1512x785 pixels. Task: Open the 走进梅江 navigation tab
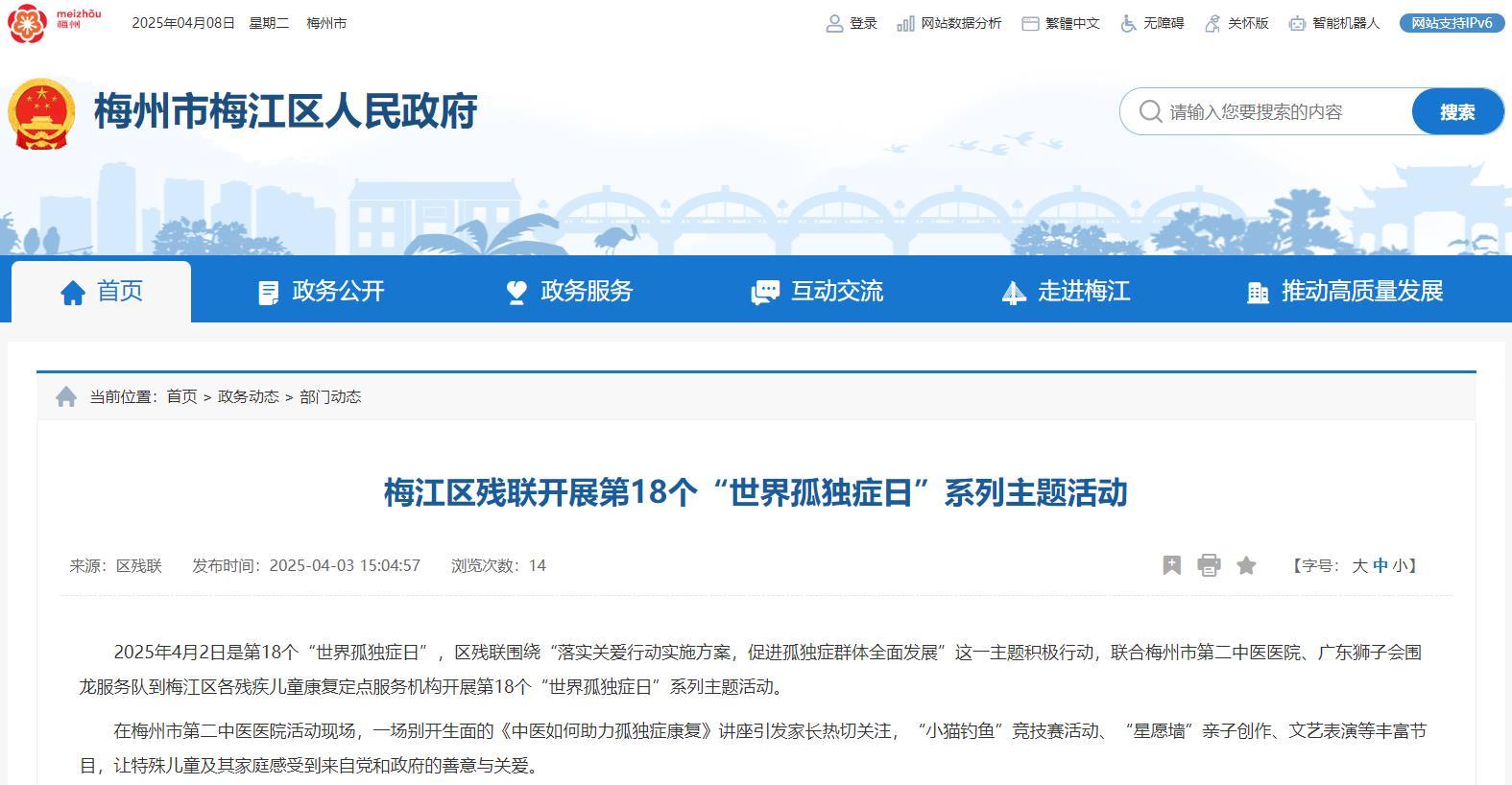coord(1066,292)
